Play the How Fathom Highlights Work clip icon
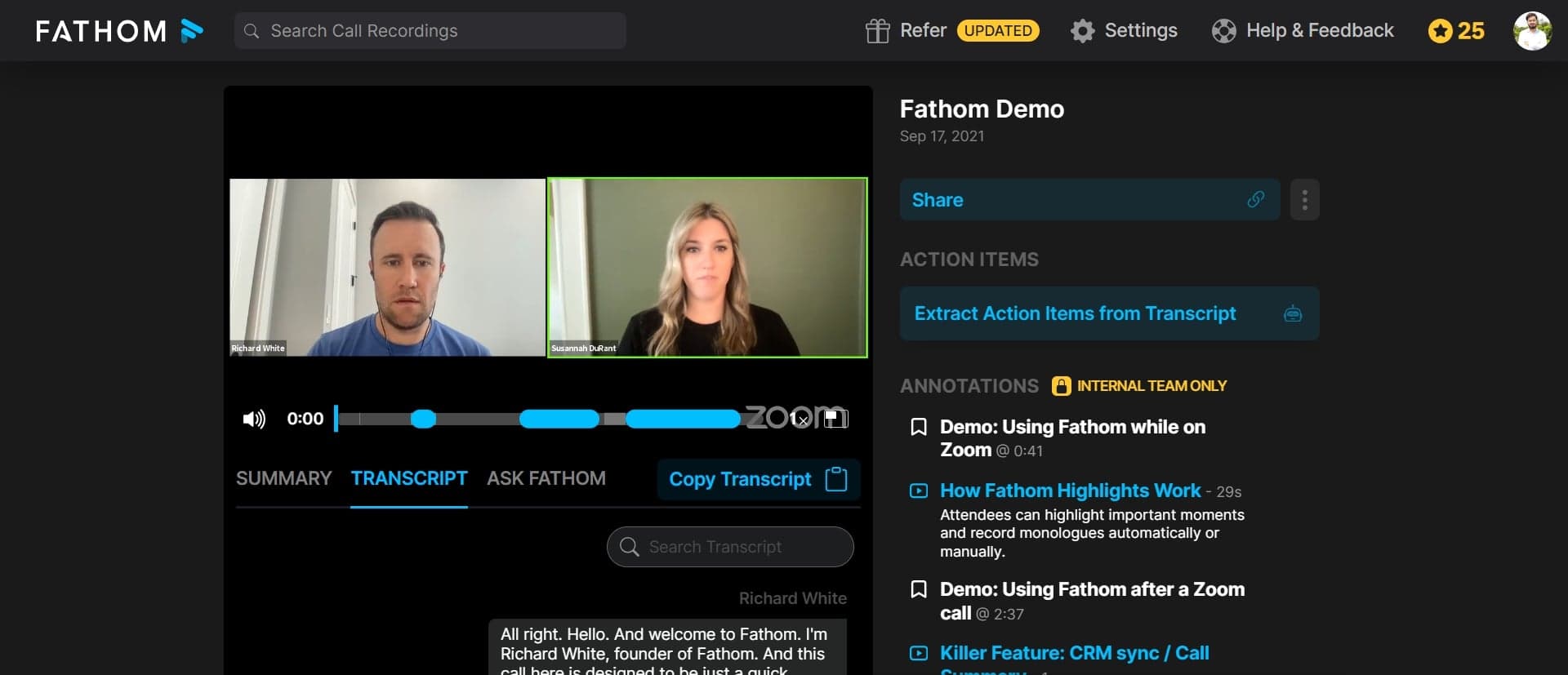The image size is (1568, 675). tap(919, 491)
